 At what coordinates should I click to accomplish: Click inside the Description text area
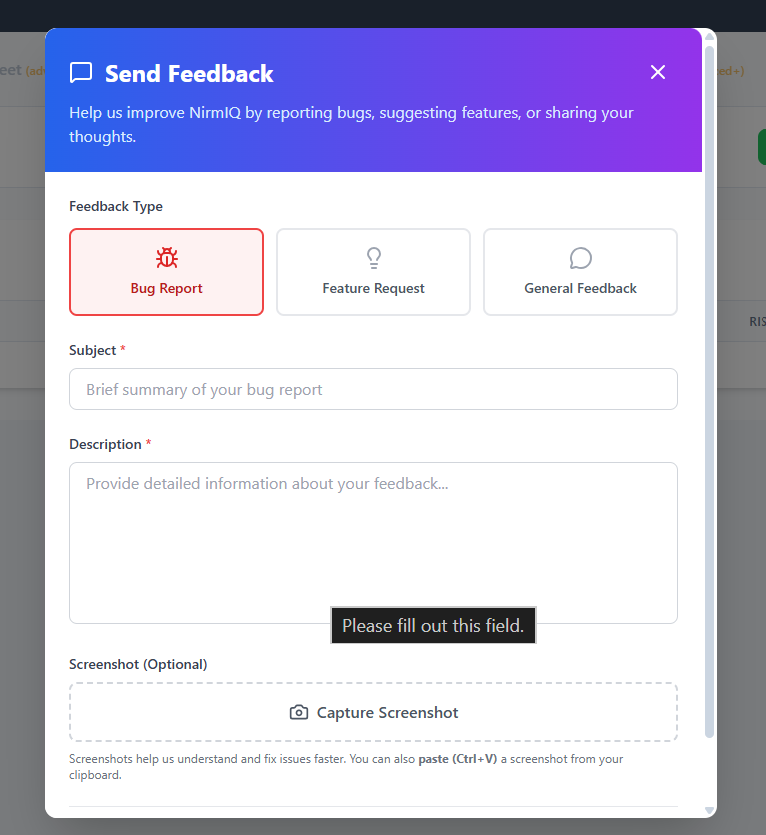373,543
